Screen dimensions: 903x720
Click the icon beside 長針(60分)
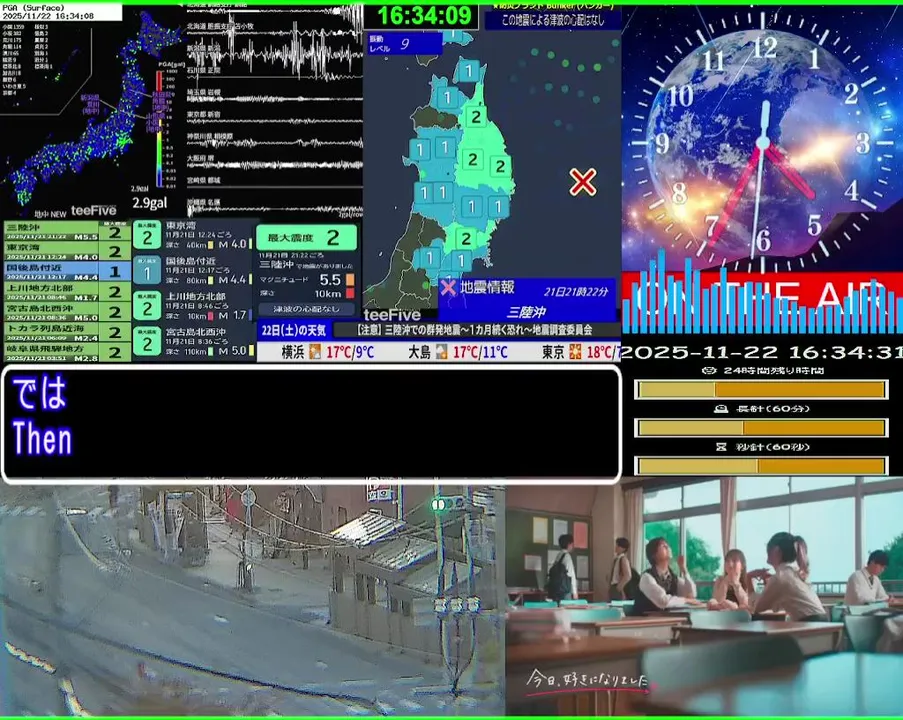tap(720, 409)
